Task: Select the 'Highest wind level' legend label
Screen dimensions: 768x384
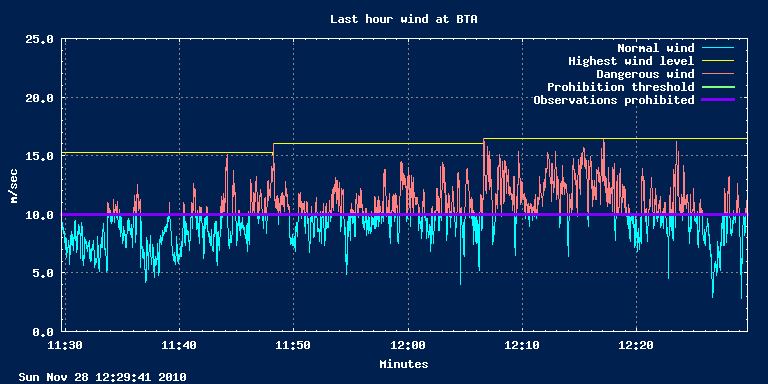Action: tap(631, 61)
